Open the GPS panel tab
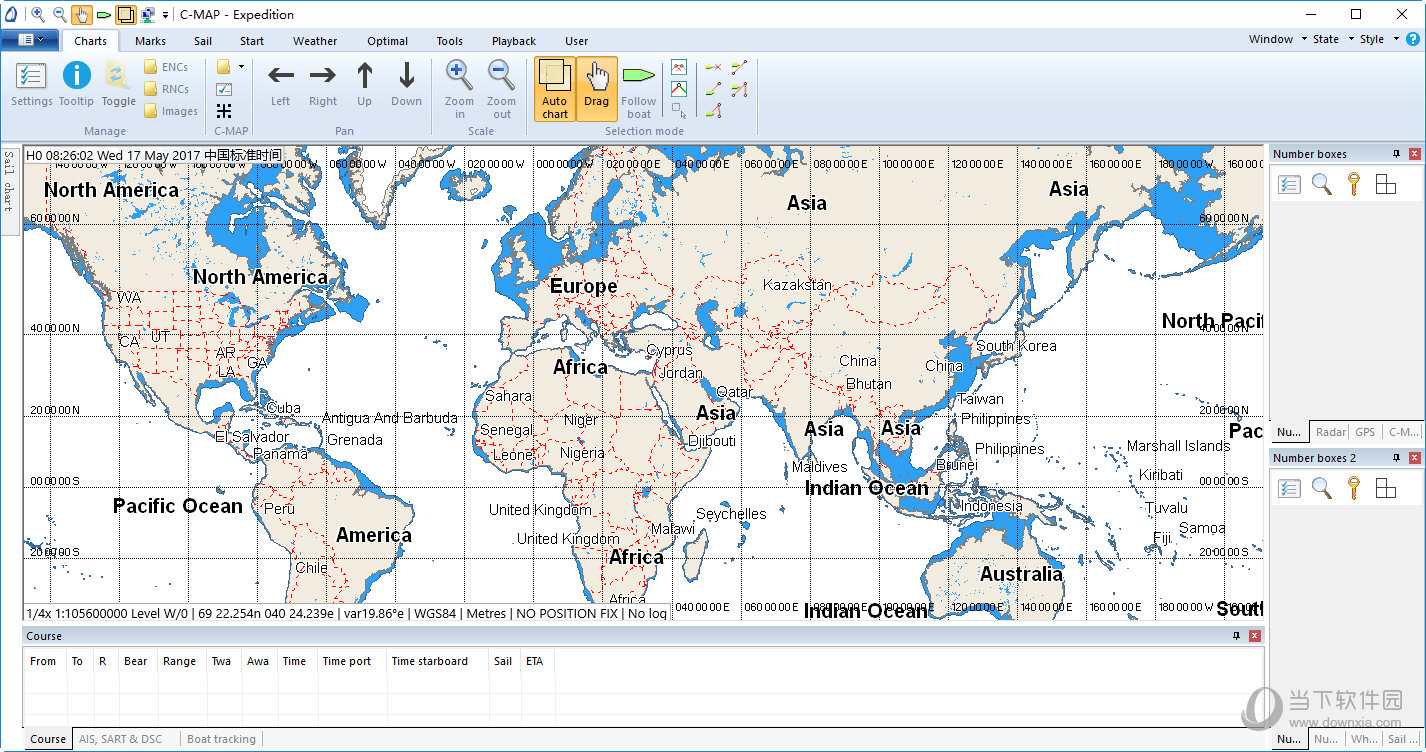Screen dimensions: 1426x752 tap(1365, 432)
